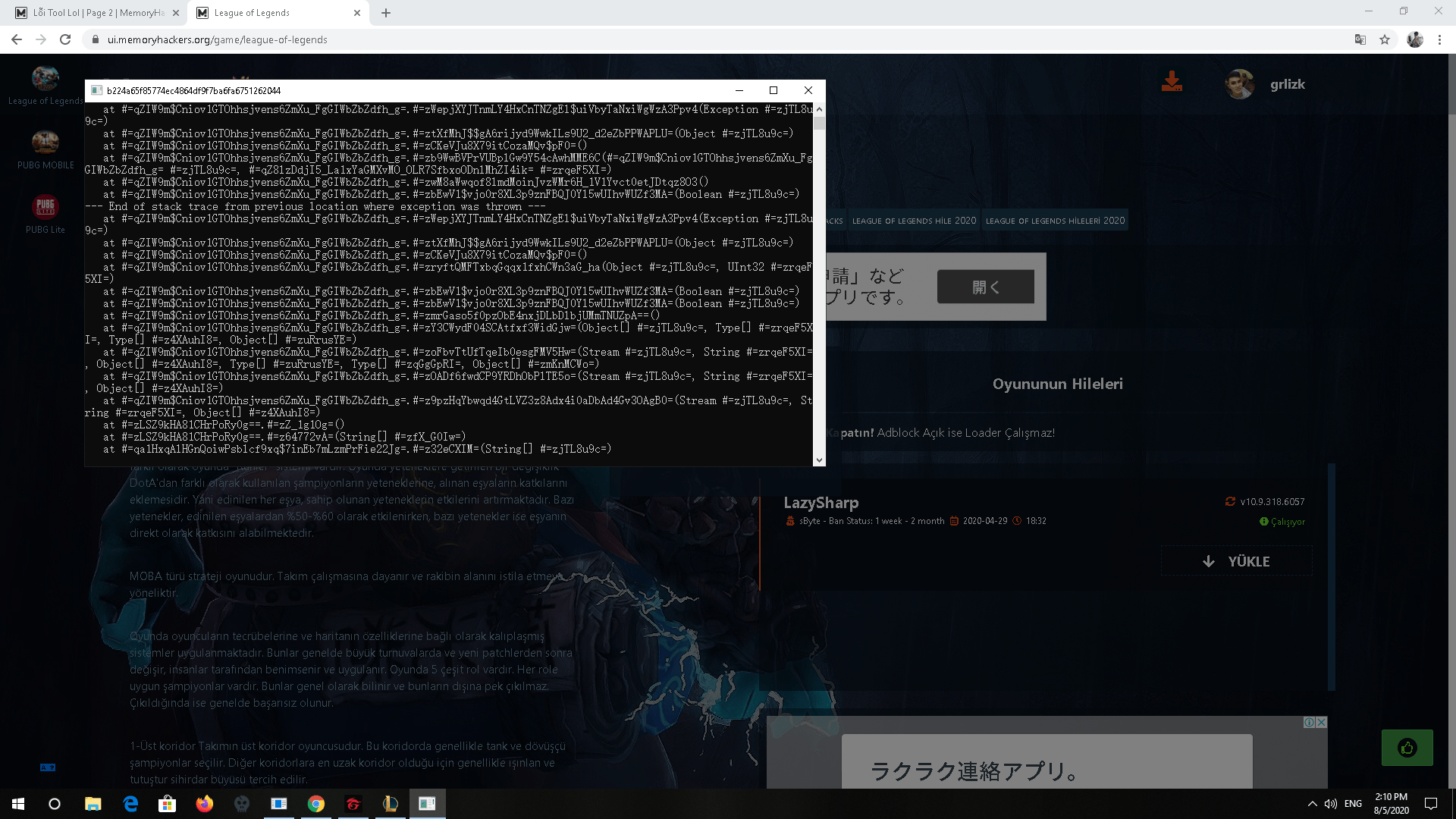Click the translate page icon
Screen dimensions: 1456x819
1360,39
